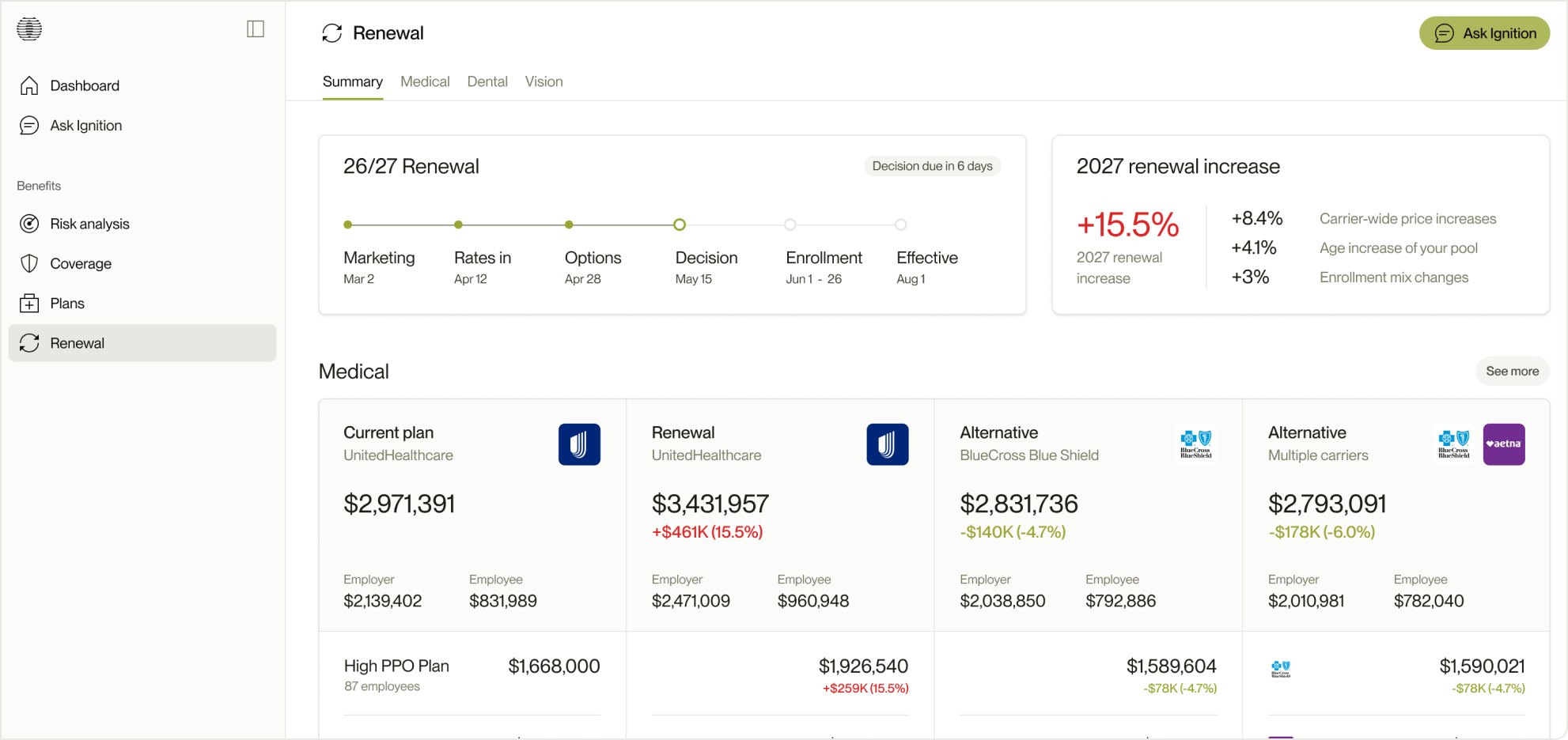
Task: Click the $3,431,957 renewal total
Action: (710, 504)
